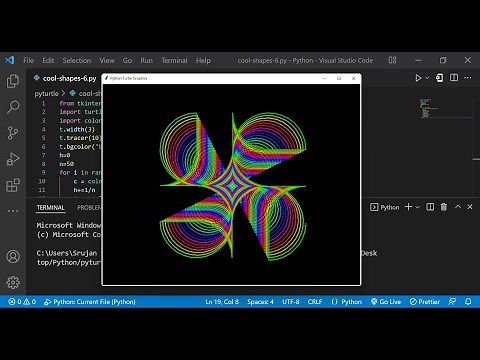Customize layout icon in title bar
The image size is (480, 360).
click(392, 60)
